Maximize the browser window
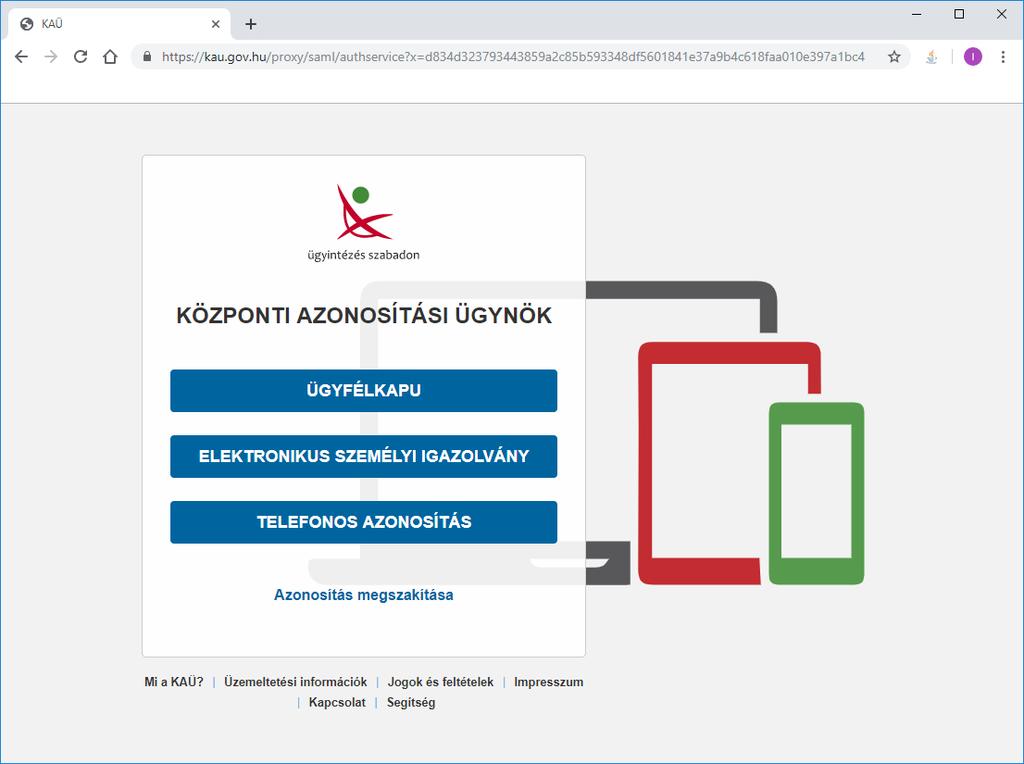 pos(959,14)
